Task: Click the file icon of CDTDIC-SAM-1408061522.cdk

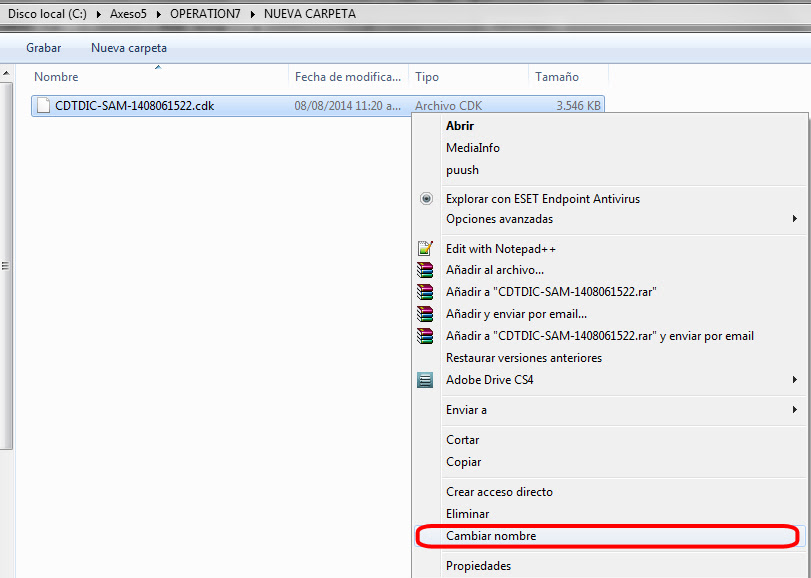Action: (x=43, y=105)
